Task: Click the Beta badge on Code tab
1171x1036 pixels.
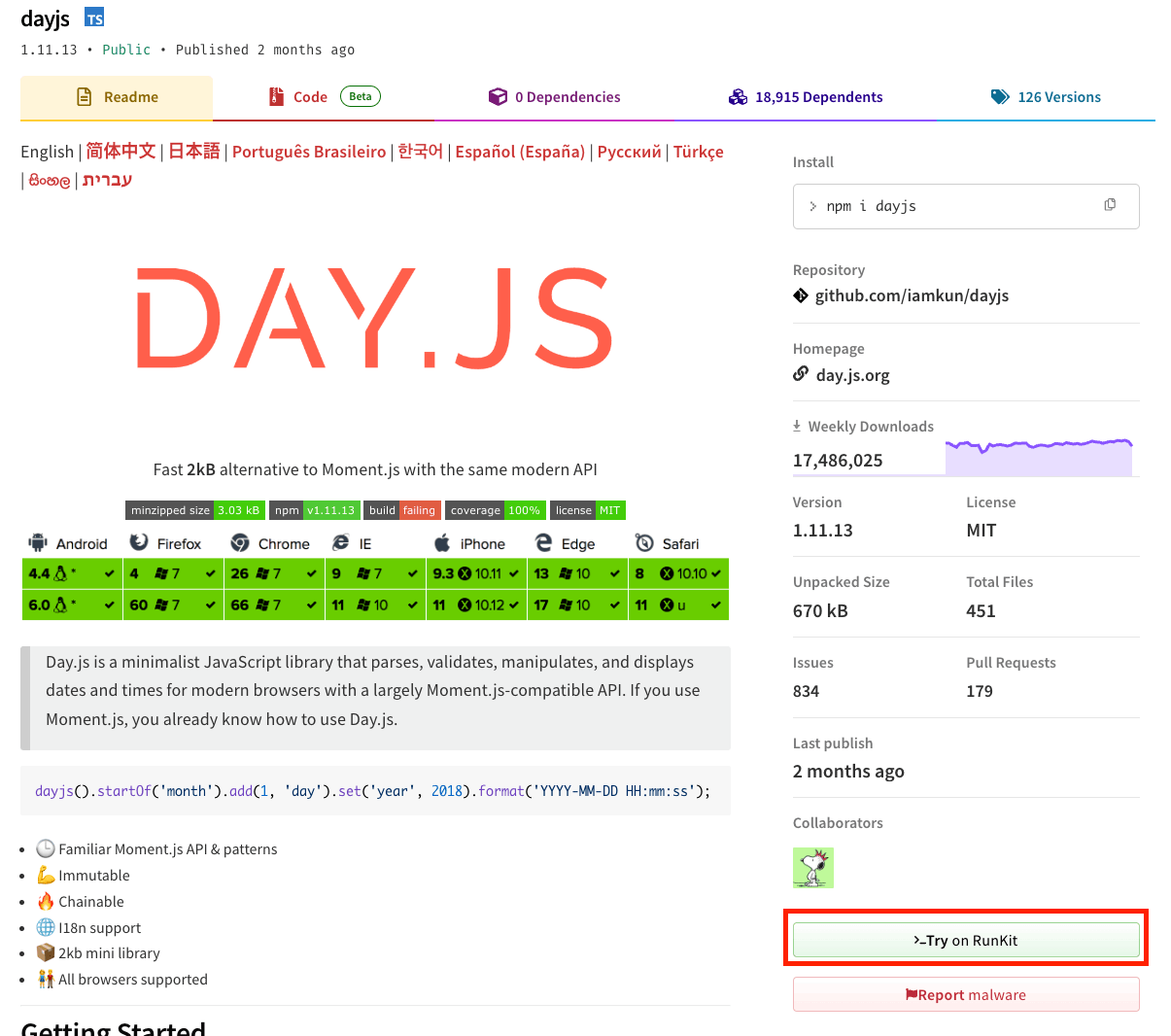Action: click(x=361, y=96)
